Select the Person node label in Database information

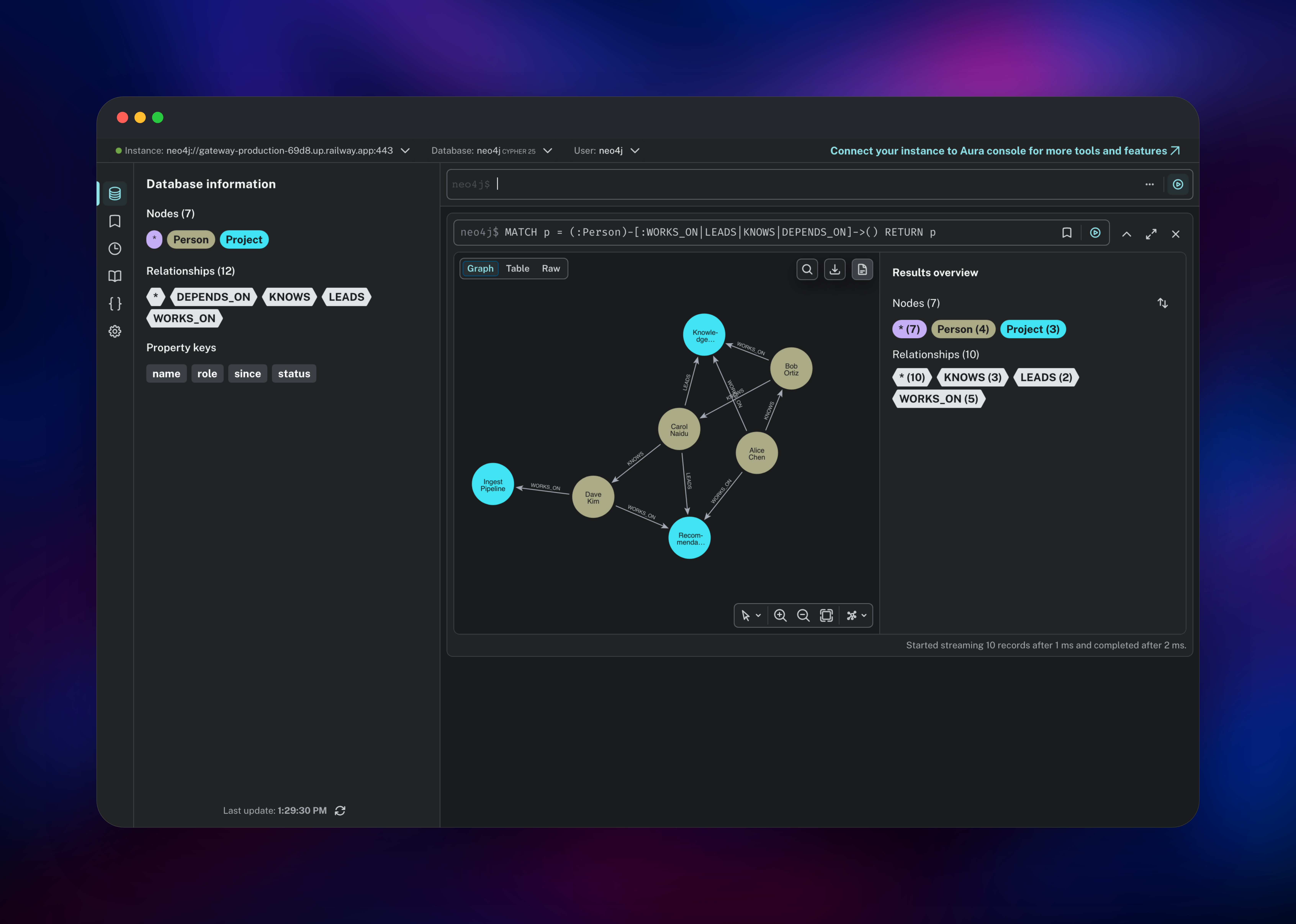click(191, 239)
